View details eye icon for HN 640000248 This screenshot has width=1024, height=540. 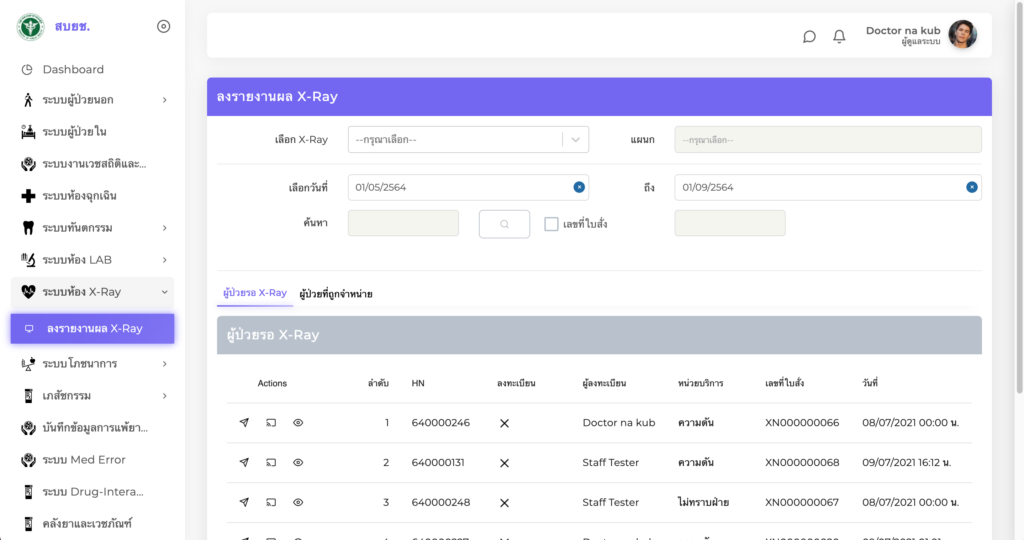pos(298,502)
